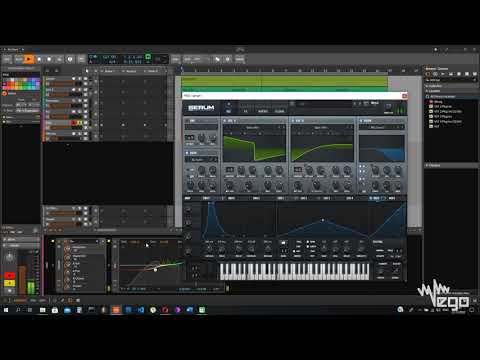Toggle the Noise oscillator in Serum
Image resolution: width=480 pixels, height=360 pixels.
[187, 153]
